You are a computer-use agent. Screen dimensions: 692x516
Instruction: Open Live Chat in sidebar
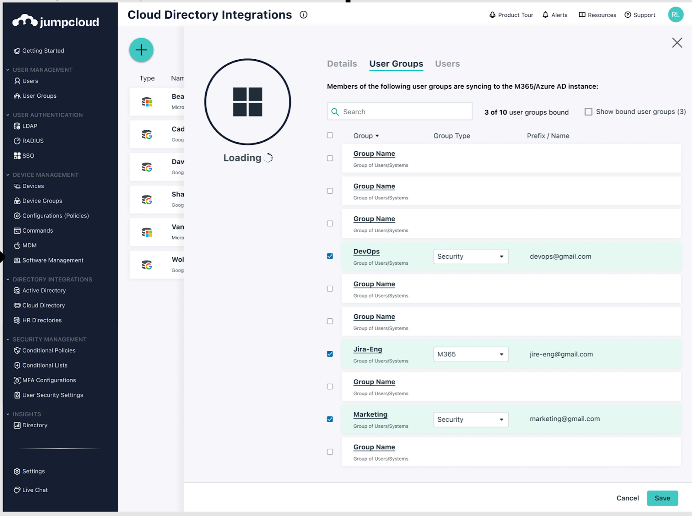point(34,490)
